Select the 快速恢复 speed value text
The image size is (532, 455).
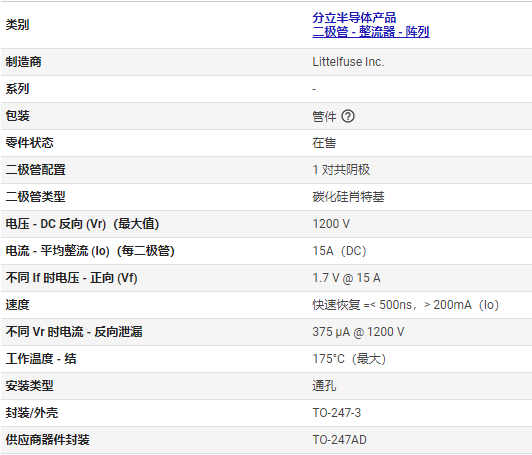405,305
